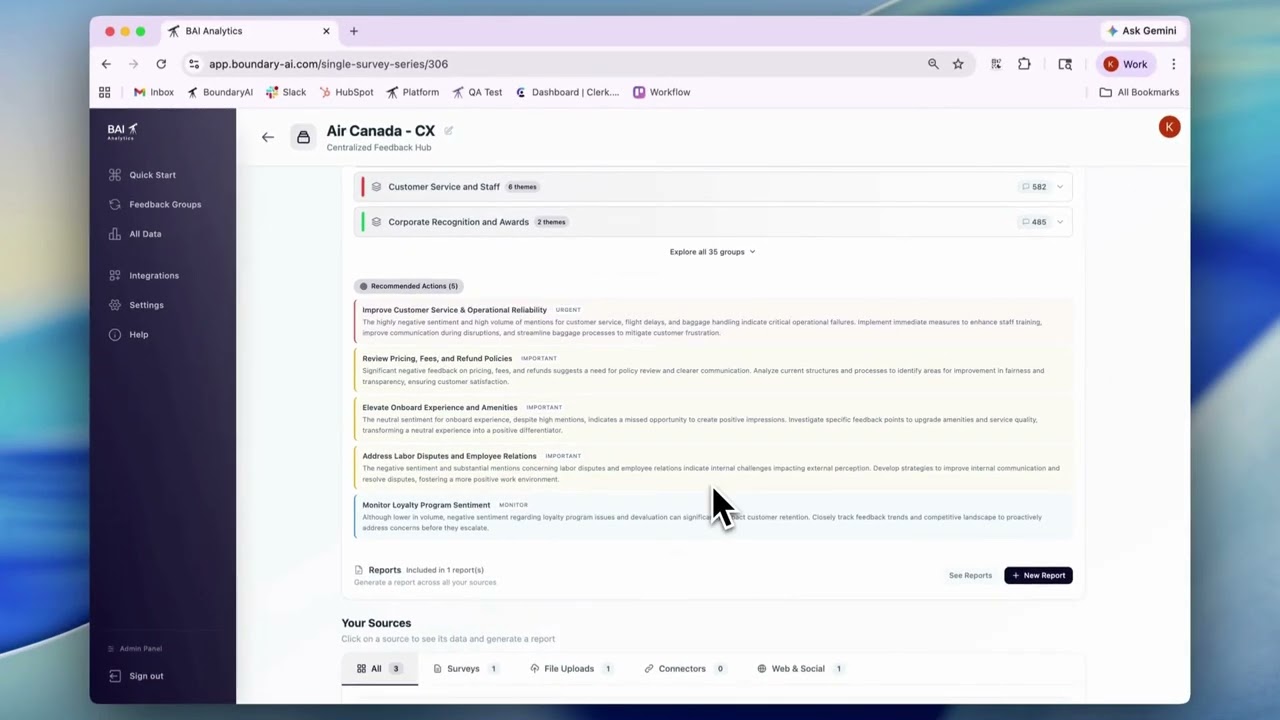Open the HubSpot bookmark

pos(346,92)
